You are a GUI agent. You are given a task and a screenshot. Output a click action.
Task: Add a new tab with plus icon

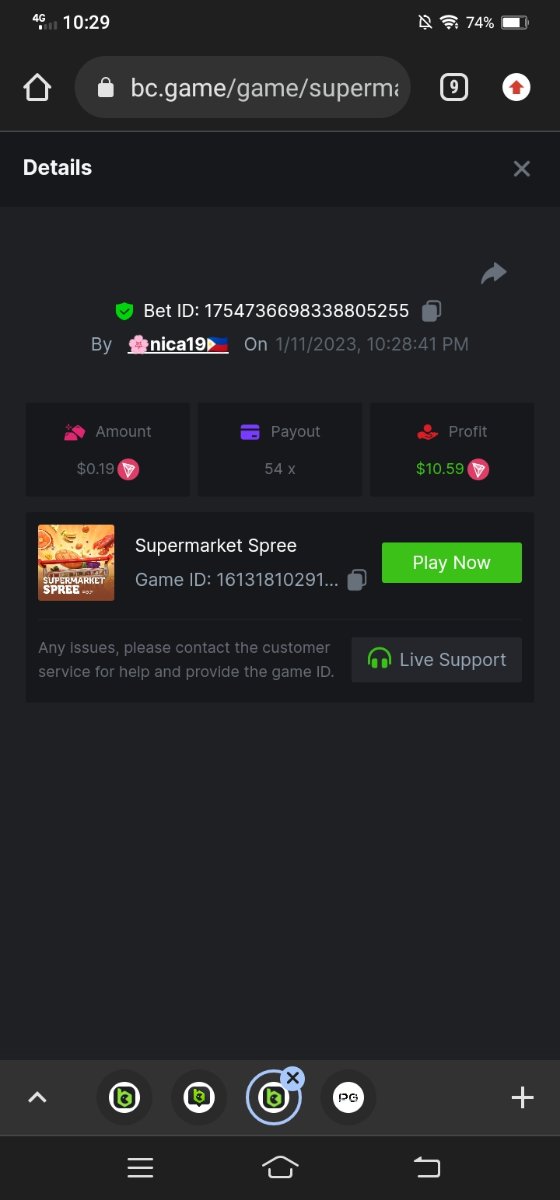(522, 1098)
